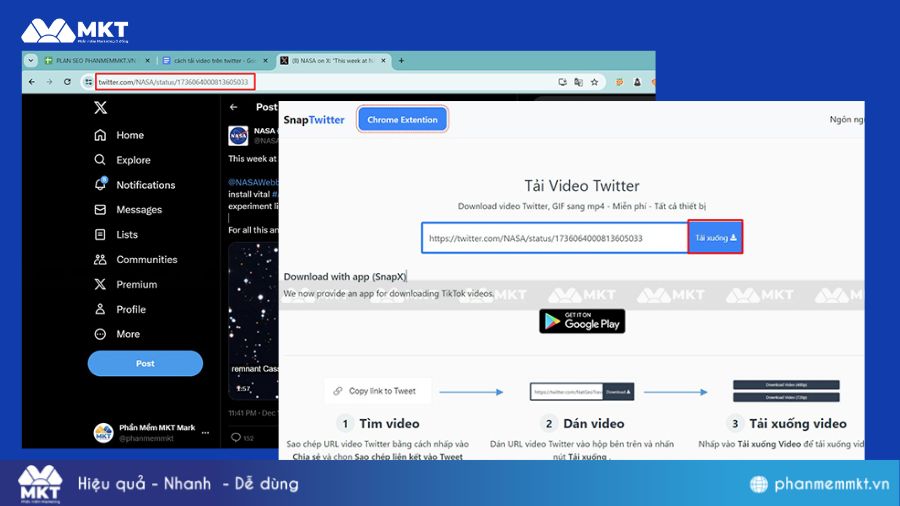Click the NASA video thumbnail
The width and height of the screenshot is (900, 506).
[253, 321]
